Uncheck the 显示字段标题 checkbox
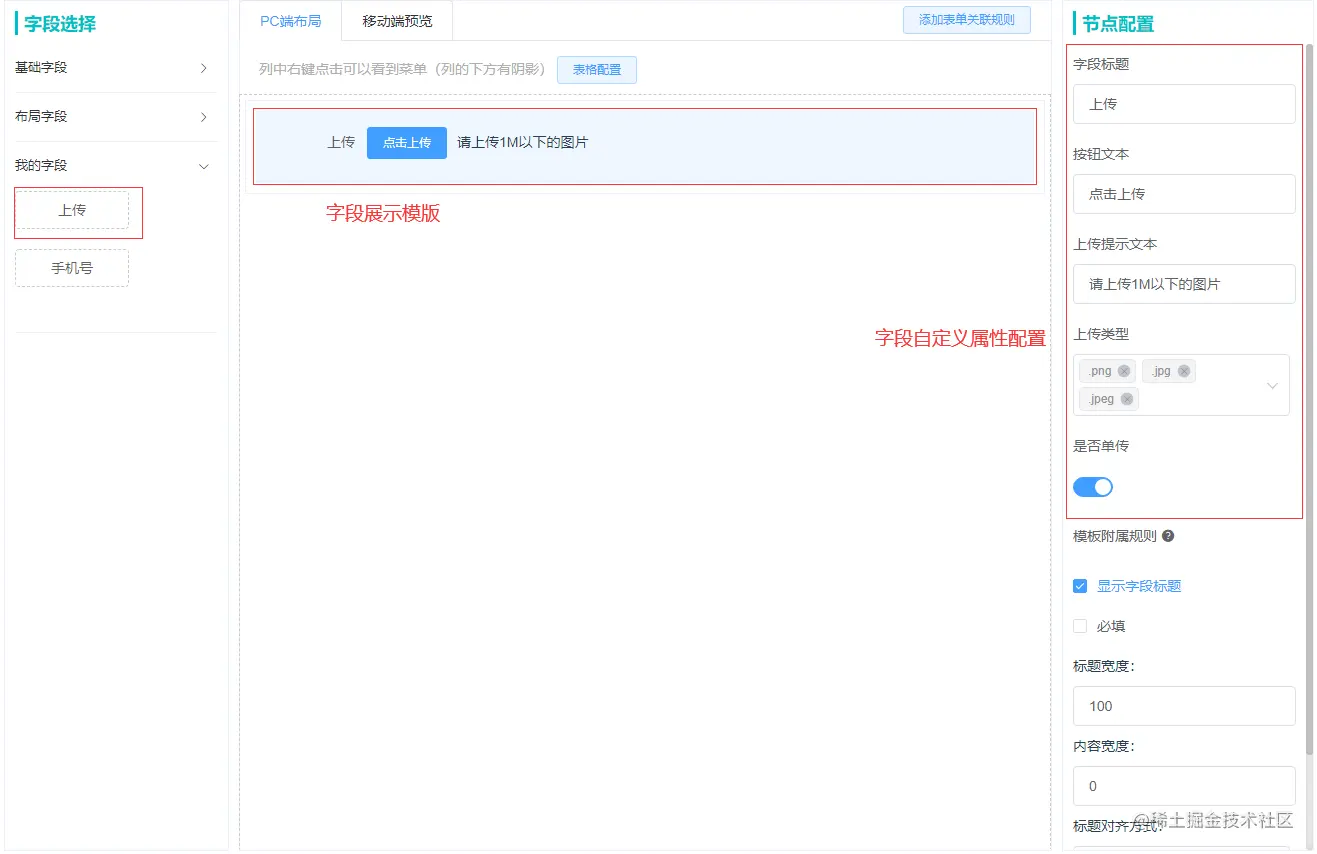The width and height of the screenshot is (1317, 854). tap(1080, 586)
